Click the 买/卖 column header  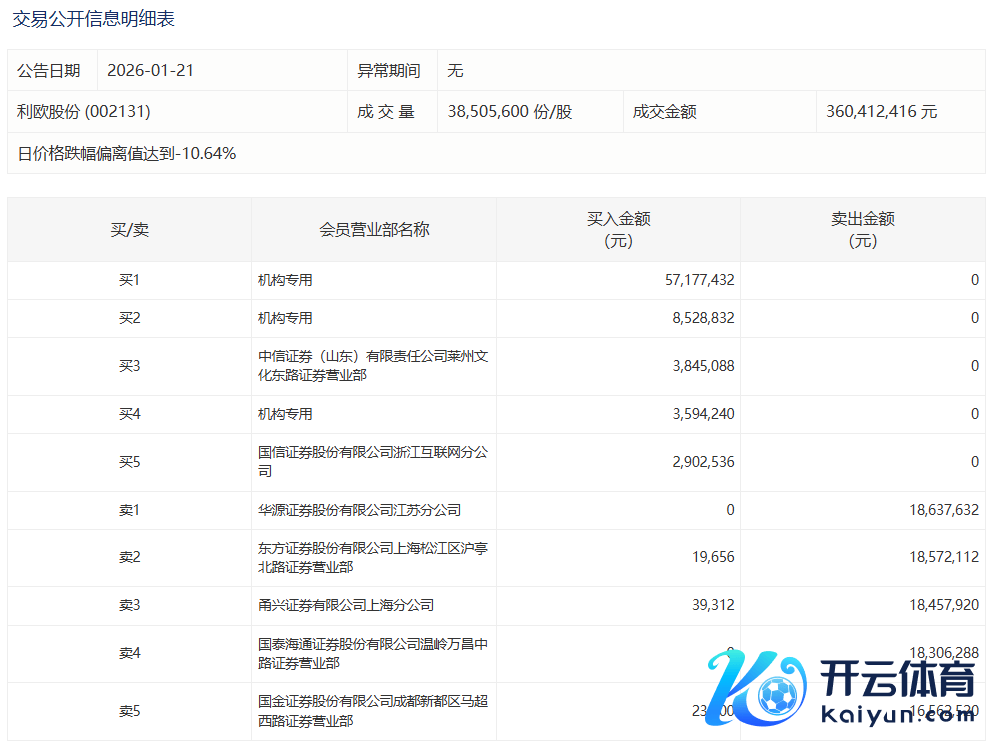[x=129, y=230]
